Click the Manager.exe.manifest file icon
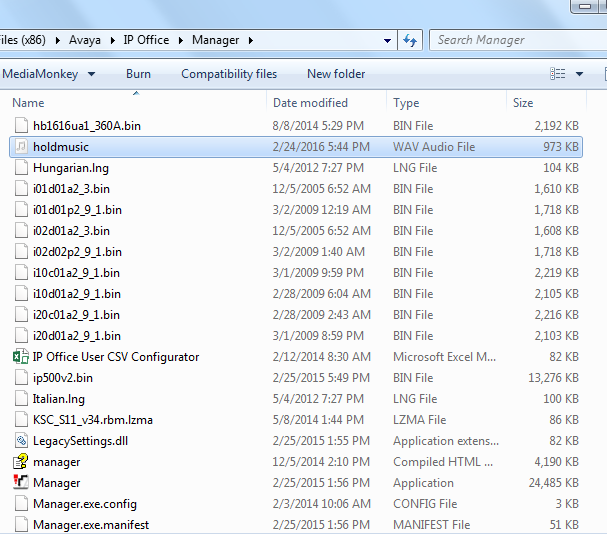 (x=21, y=524)
